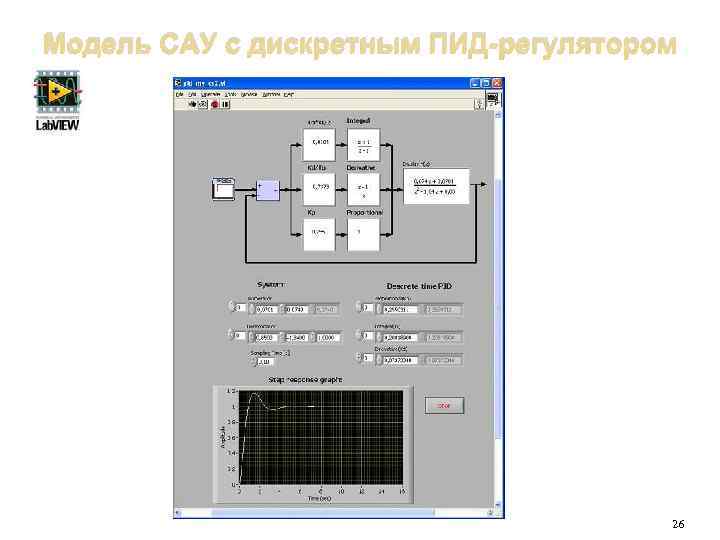
Task: Click the Derivative transfer function block
Action: 363,189
